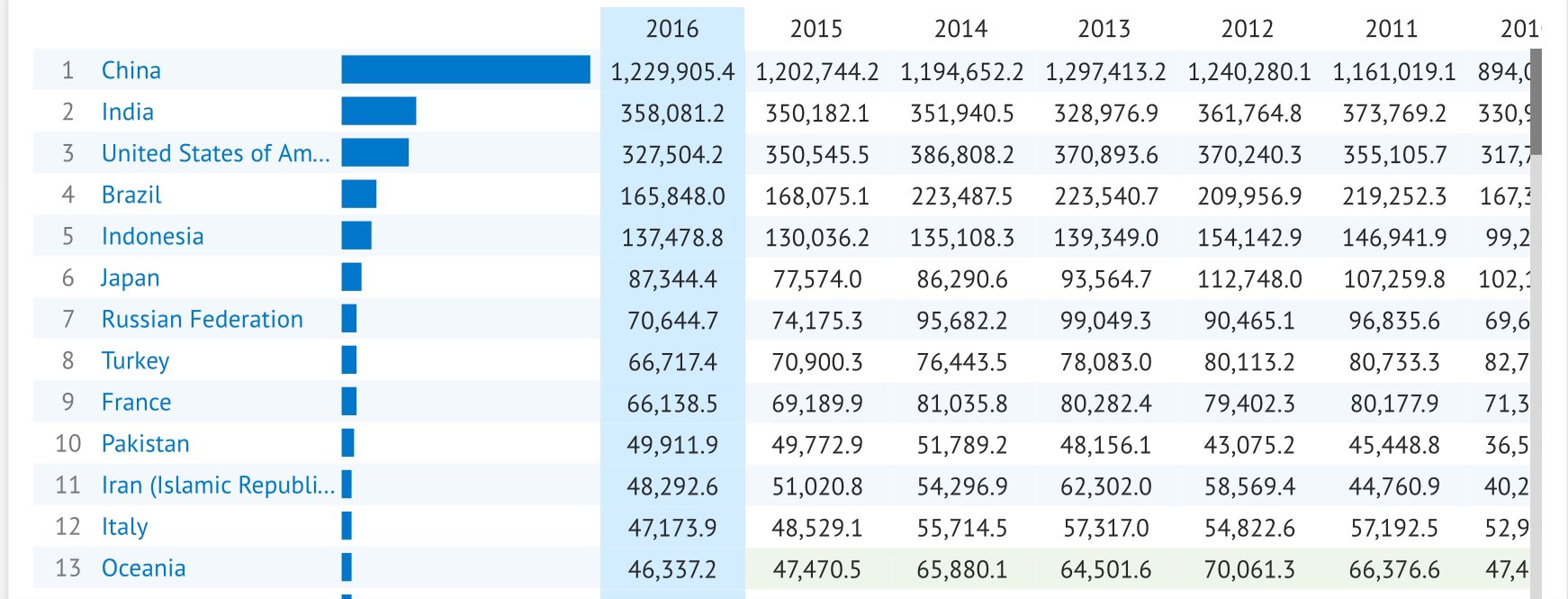The width and height of the screenshot is (1568, 599).
Task: Open the France country link
Action: 137,402
